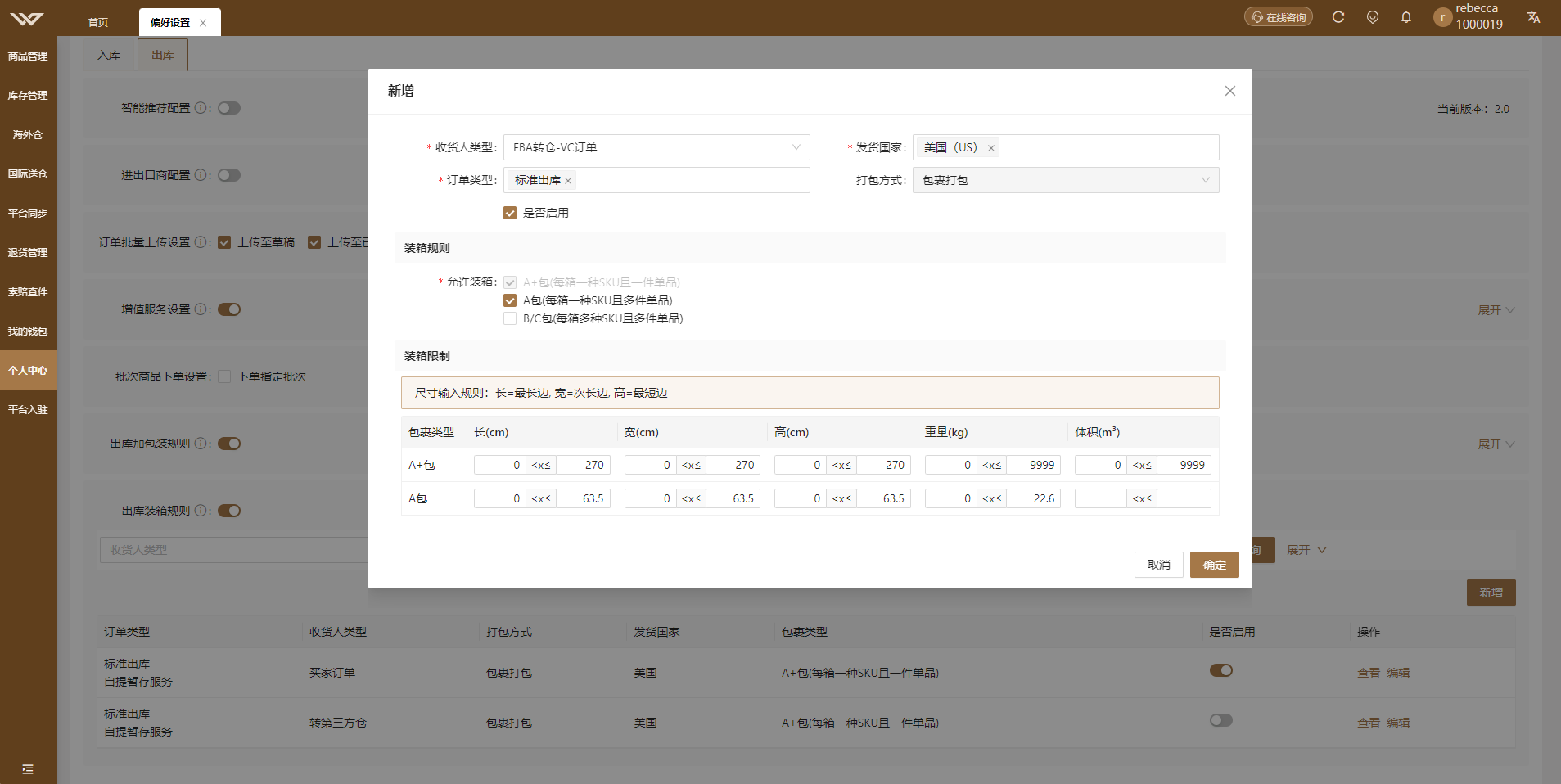Image resolution: width=1561 pixels, height=784 pixels.
Task: Toggle 下单指定批次 checkbox
Action: click(224, 376)
